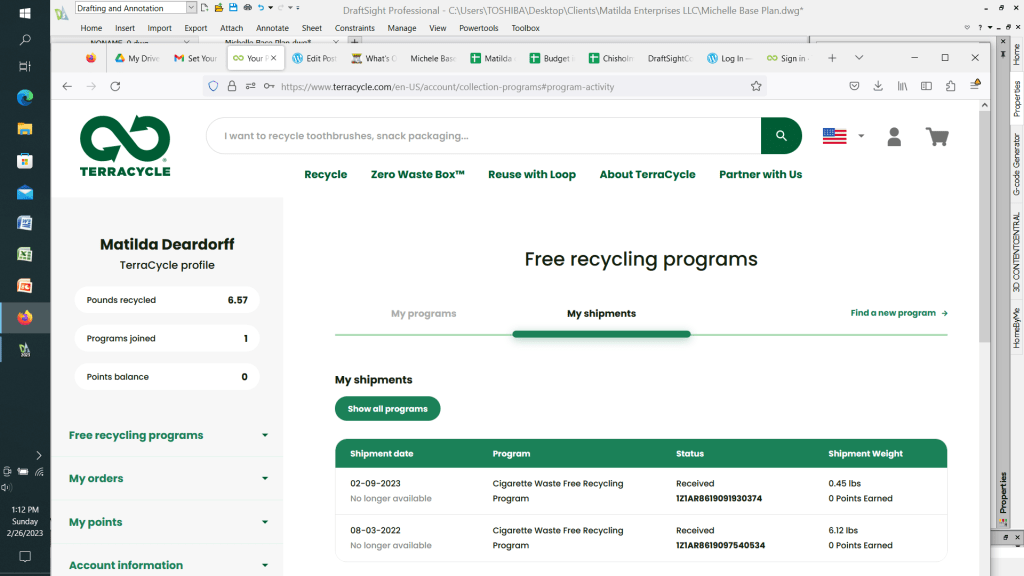Open the shopping cart icon
The height and width of the screenshot is (576, 1024).
[937, 137]
